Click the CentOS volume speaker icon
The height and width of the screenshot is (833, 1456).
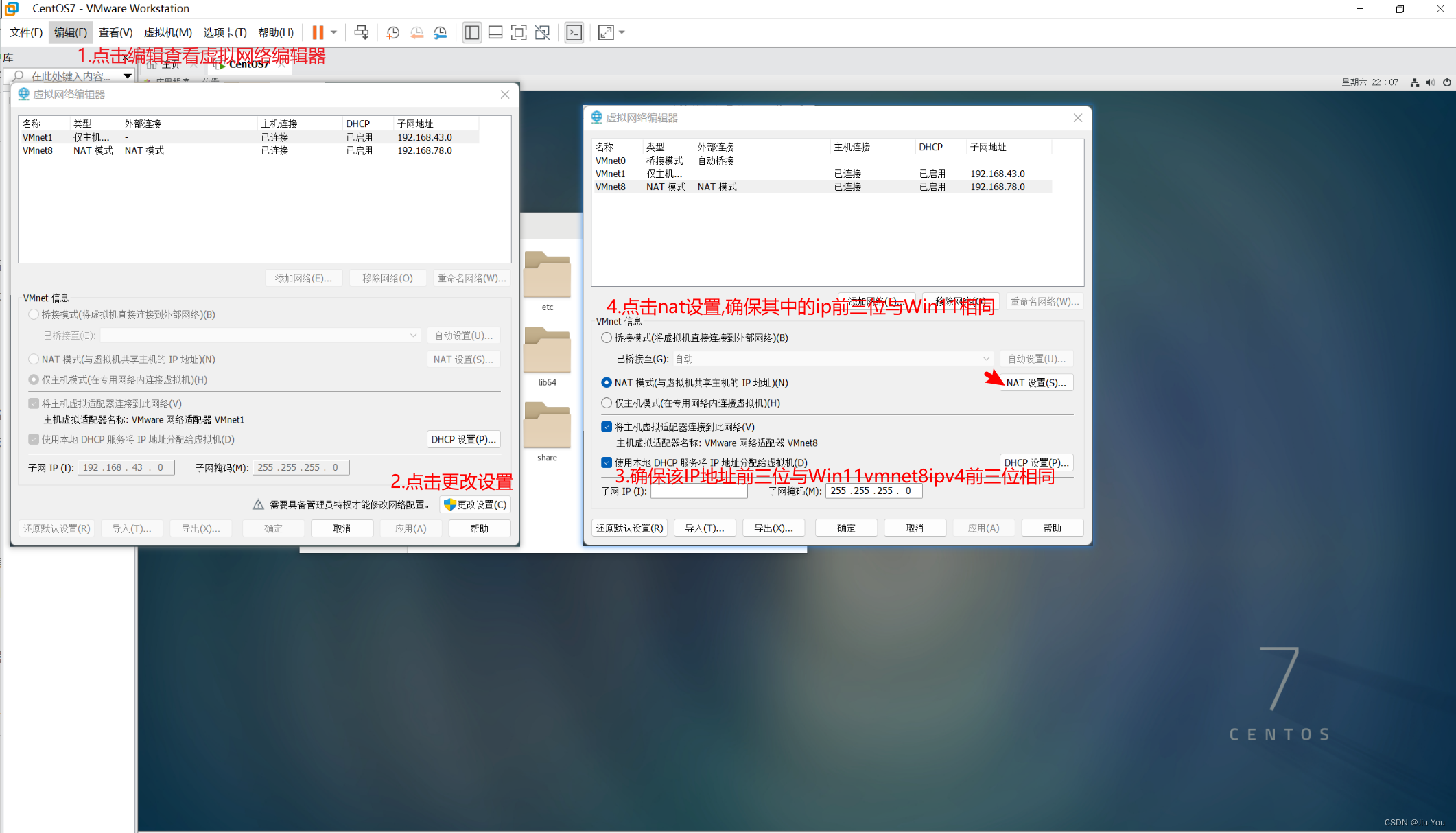coord(1431,82)
